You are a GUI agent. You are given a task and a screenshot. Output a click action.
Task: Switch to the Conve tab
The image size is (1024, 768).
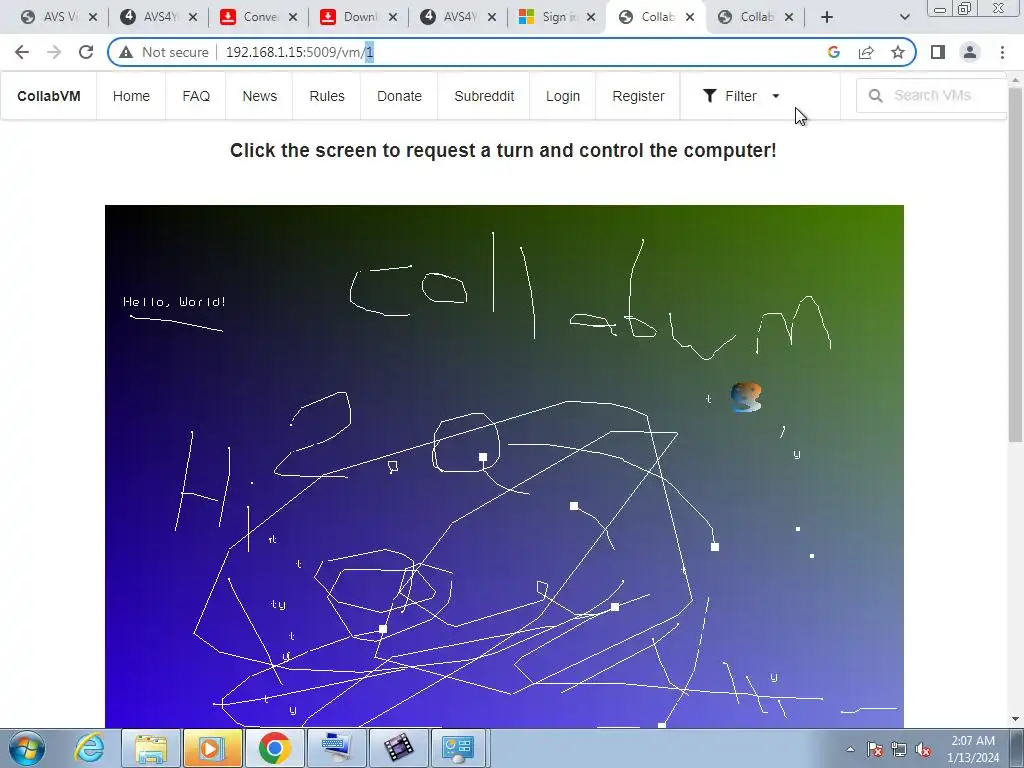259,17
